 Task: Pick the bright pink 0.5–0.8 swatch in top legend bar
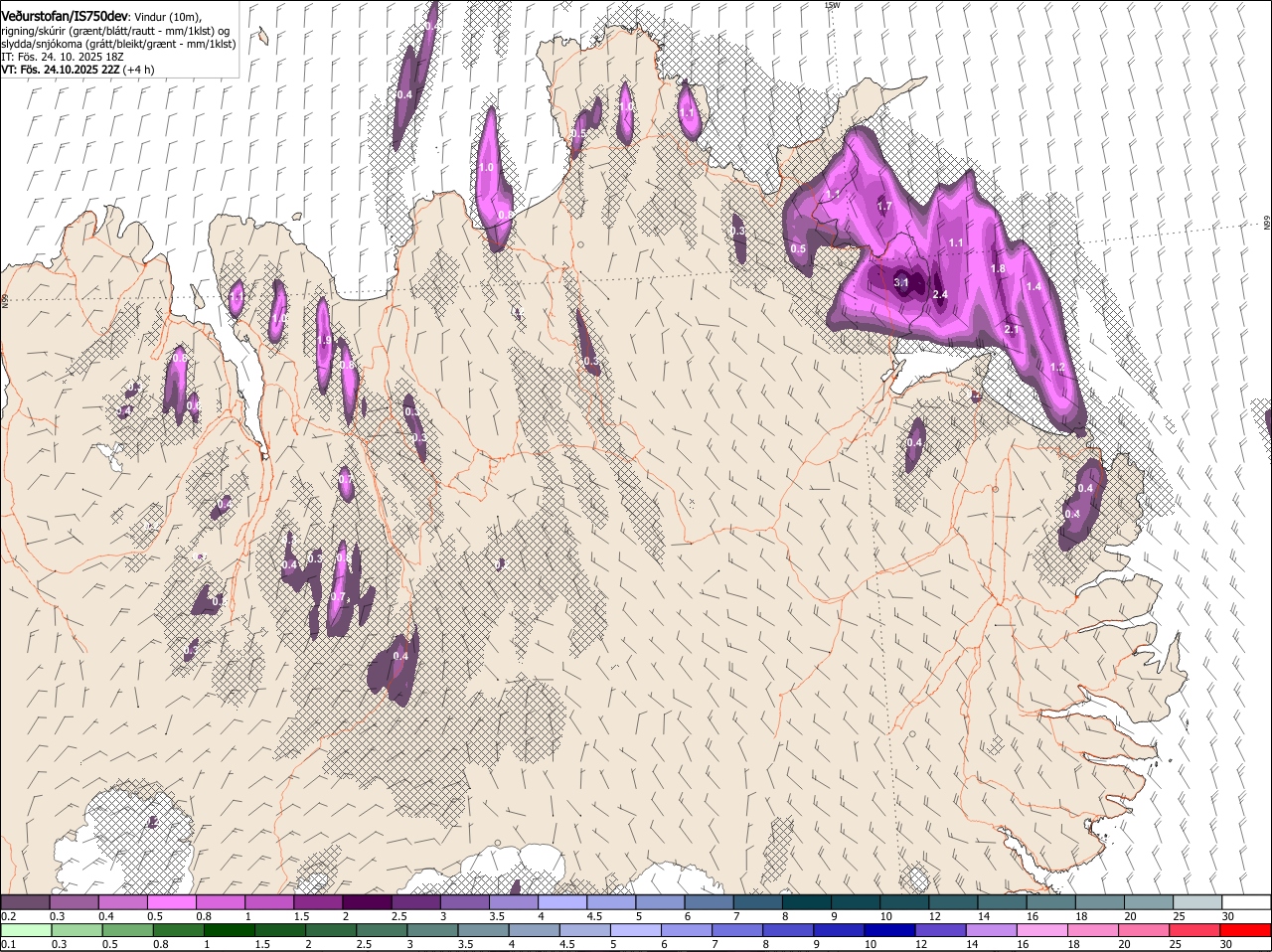click(x=173, y=902)
